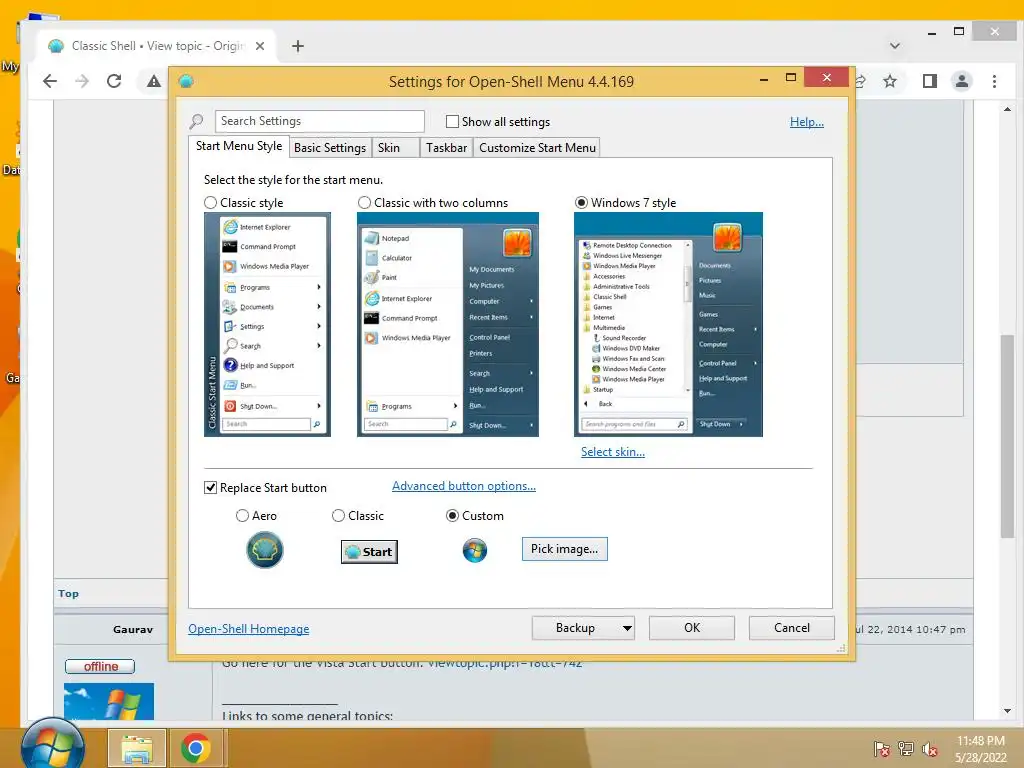The image size is (1024, 768).
Task: Click the page scrollbar up arrow
Action: (x=1007, y=110)
